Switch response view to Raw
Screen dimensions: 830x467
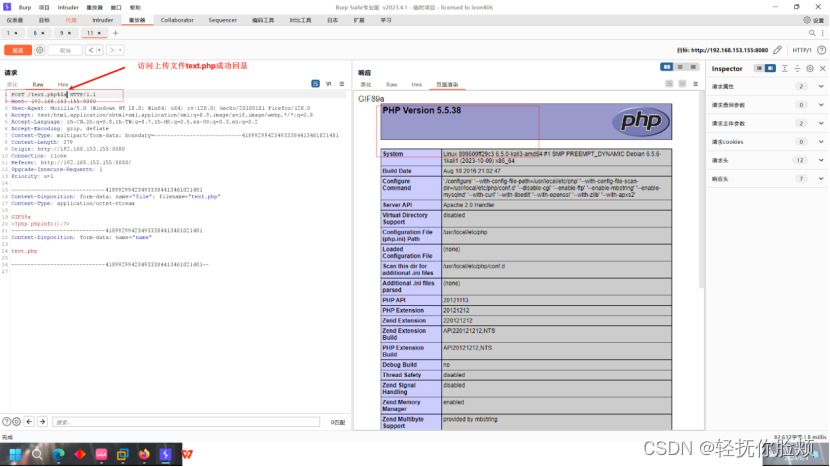(x=391, y=84)
